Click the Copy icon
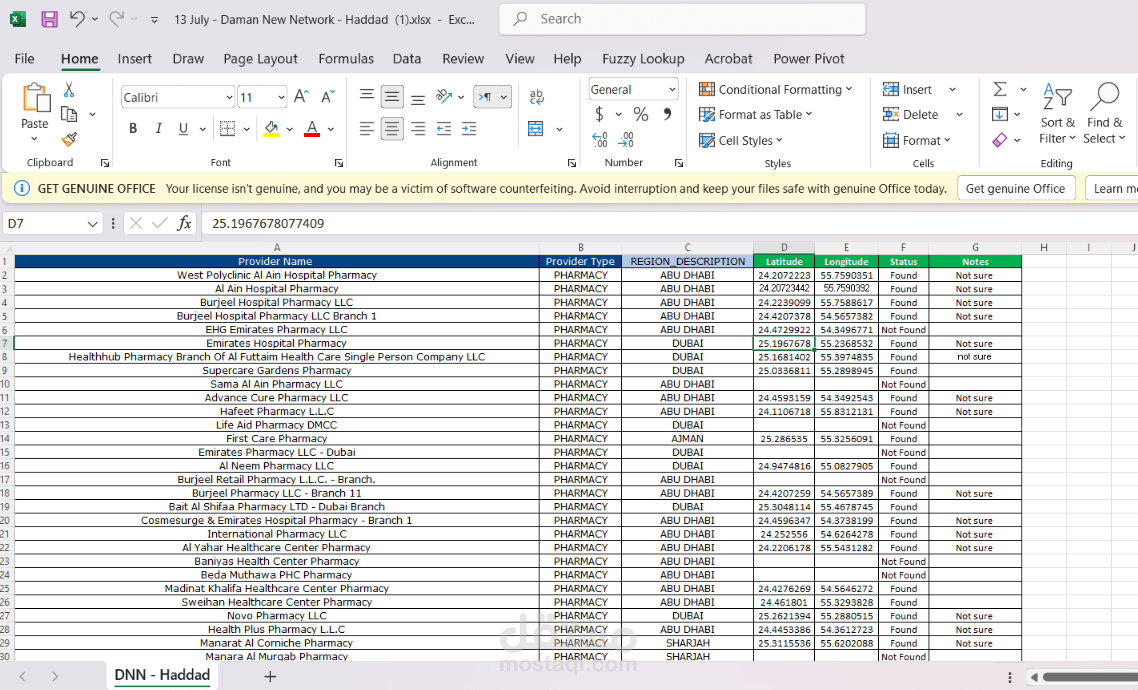1138x690 pixels. [x=69, y=114]
